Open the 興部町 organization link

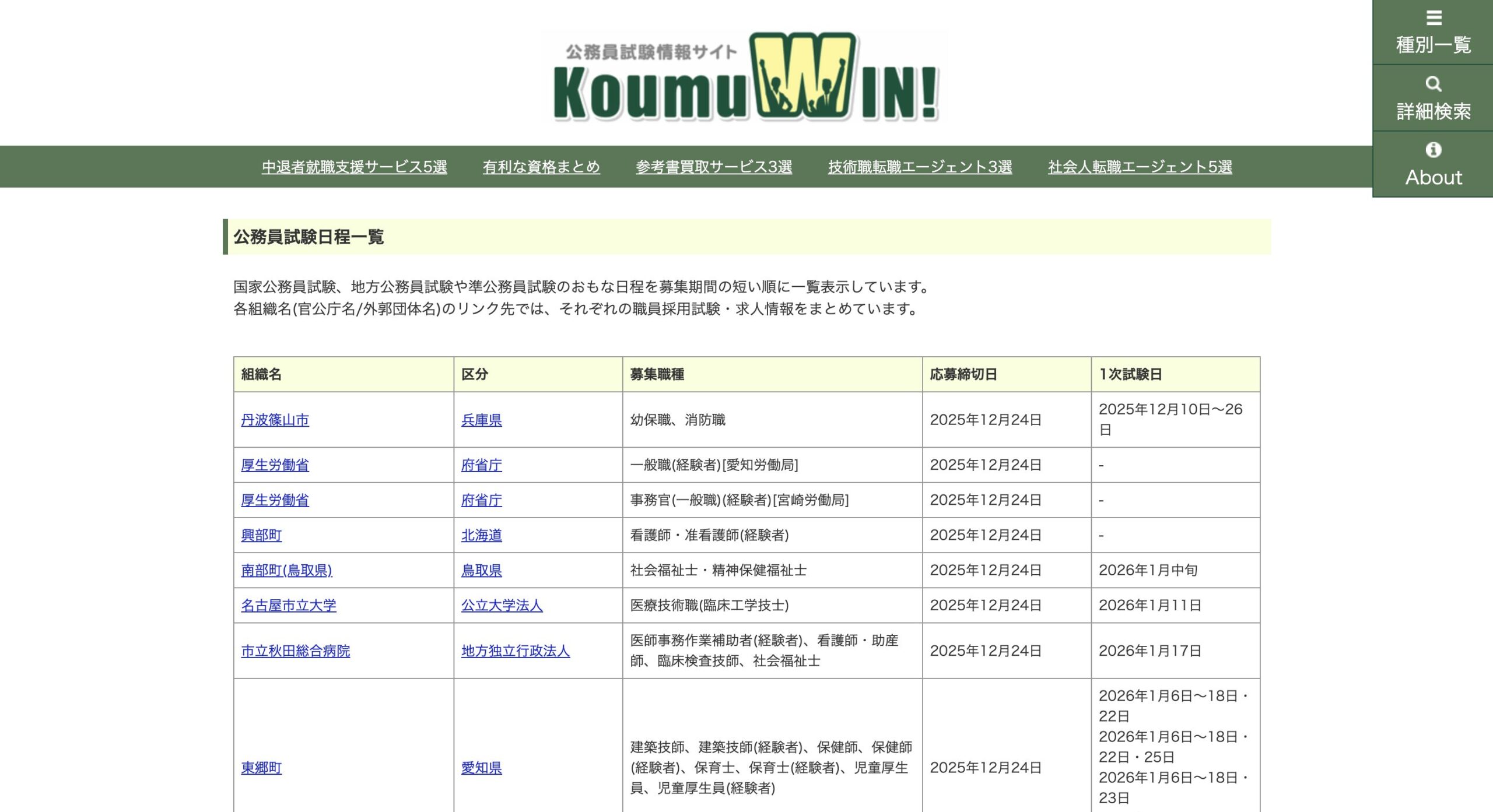pyautogui.click(x=261, y=535)
